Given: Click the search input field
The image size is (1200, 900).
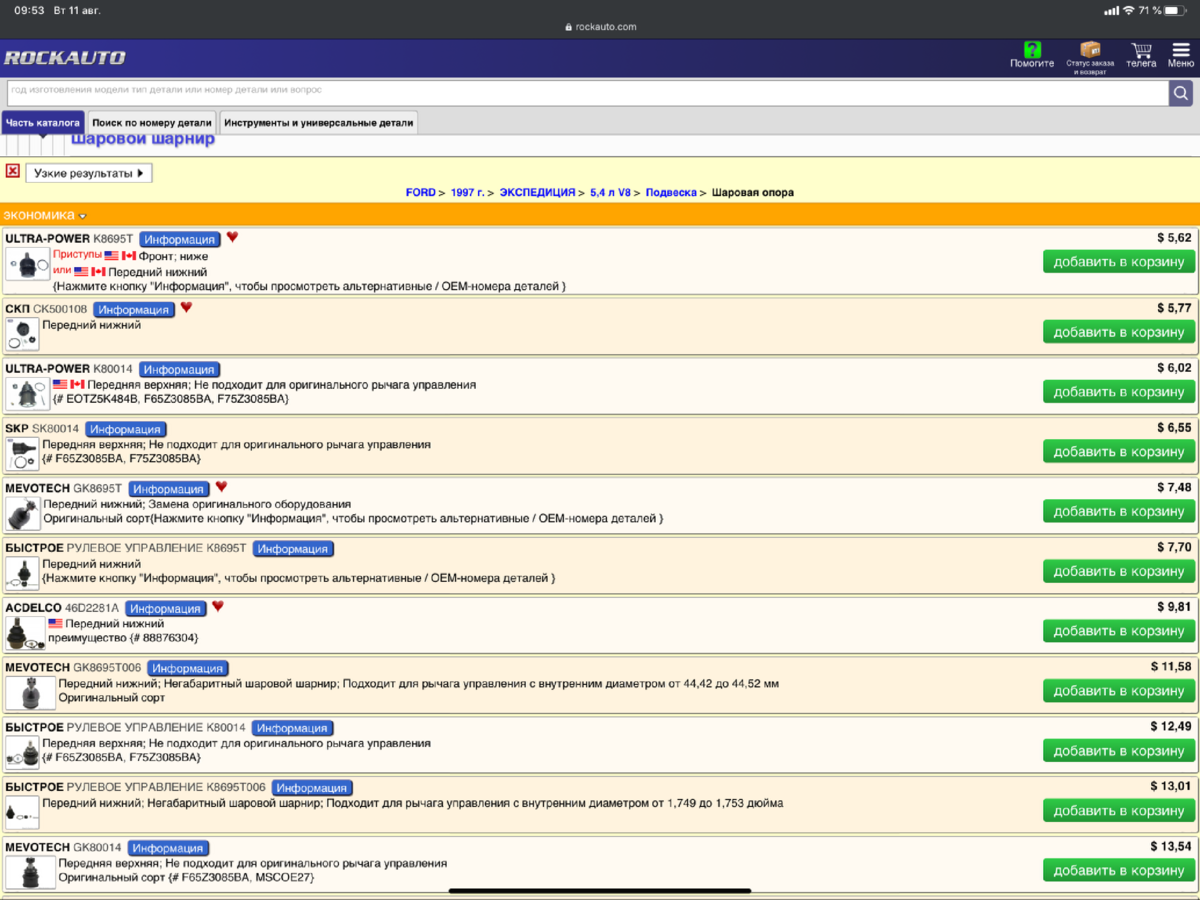Looking at the screenshot, I should pyautogui.click(x=587, y=93).
